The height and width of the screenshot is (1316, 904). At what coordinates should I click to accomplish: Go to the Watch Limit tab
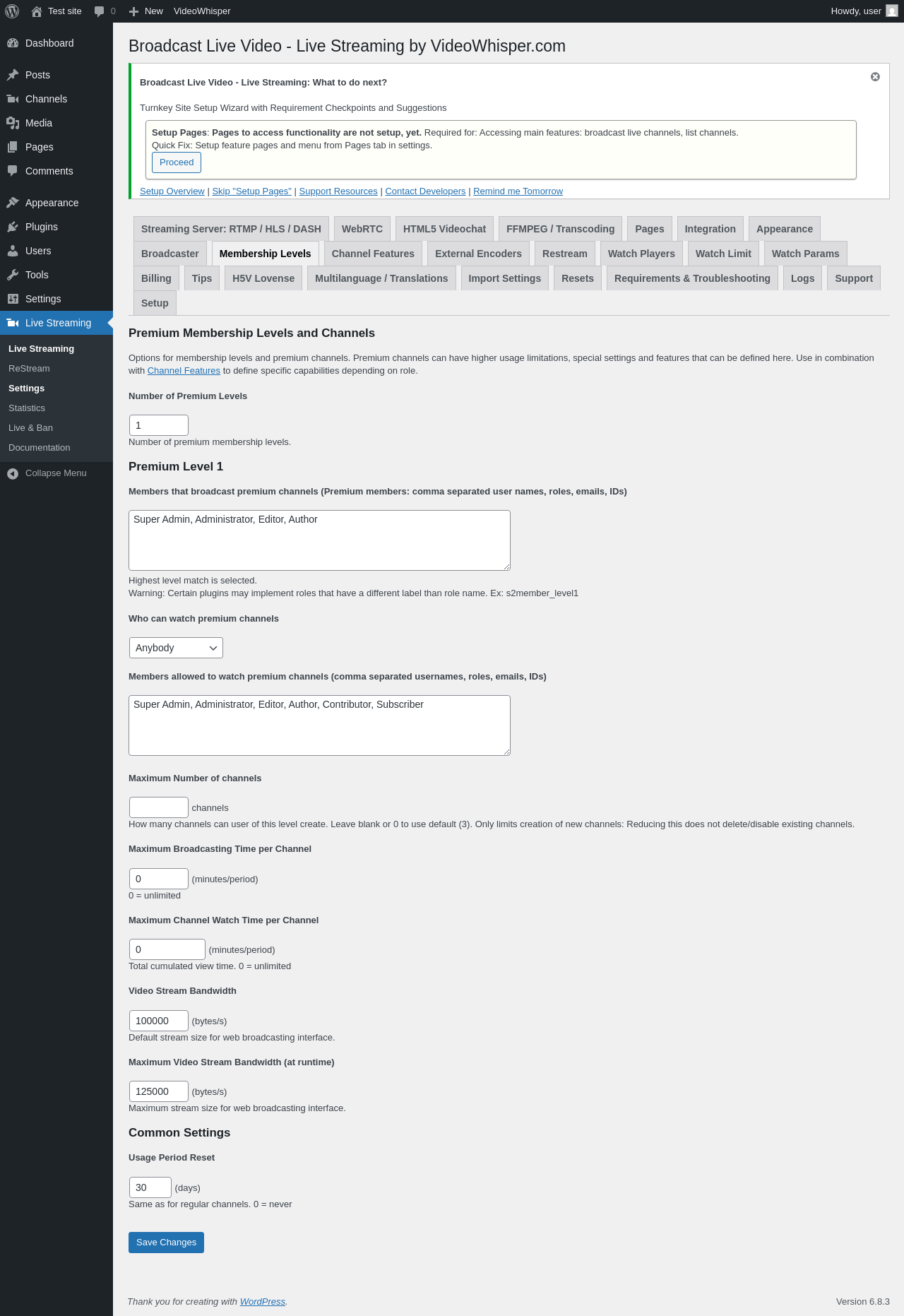[x=723, y=254]
